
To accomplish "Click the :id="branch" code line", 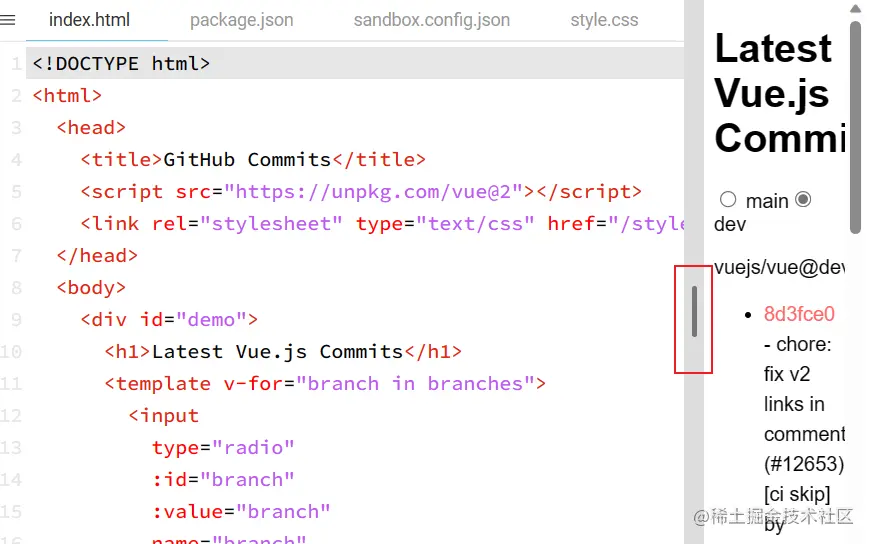I will tap(223, 480).
